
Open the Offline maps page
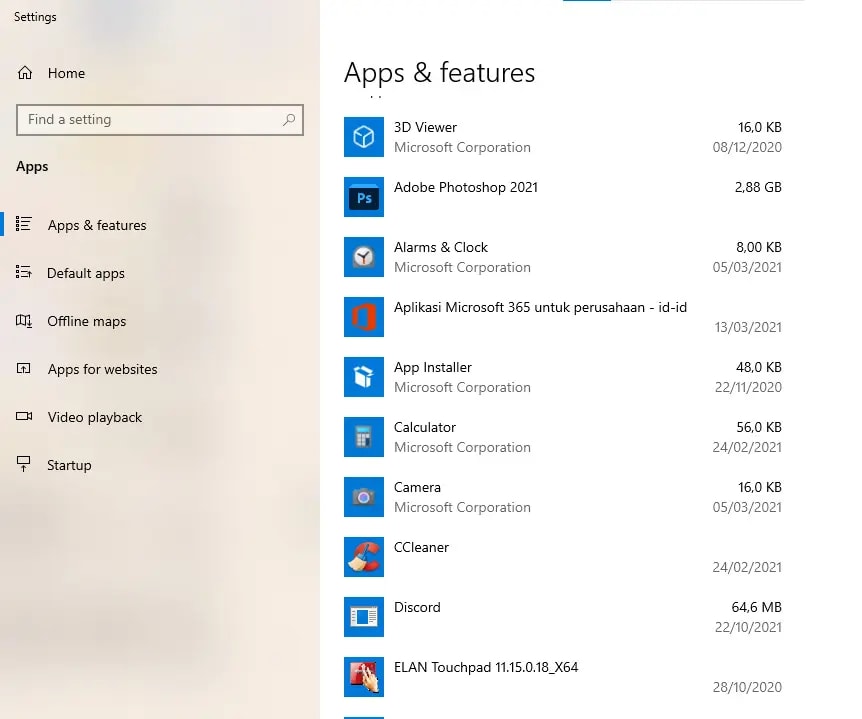87,321
